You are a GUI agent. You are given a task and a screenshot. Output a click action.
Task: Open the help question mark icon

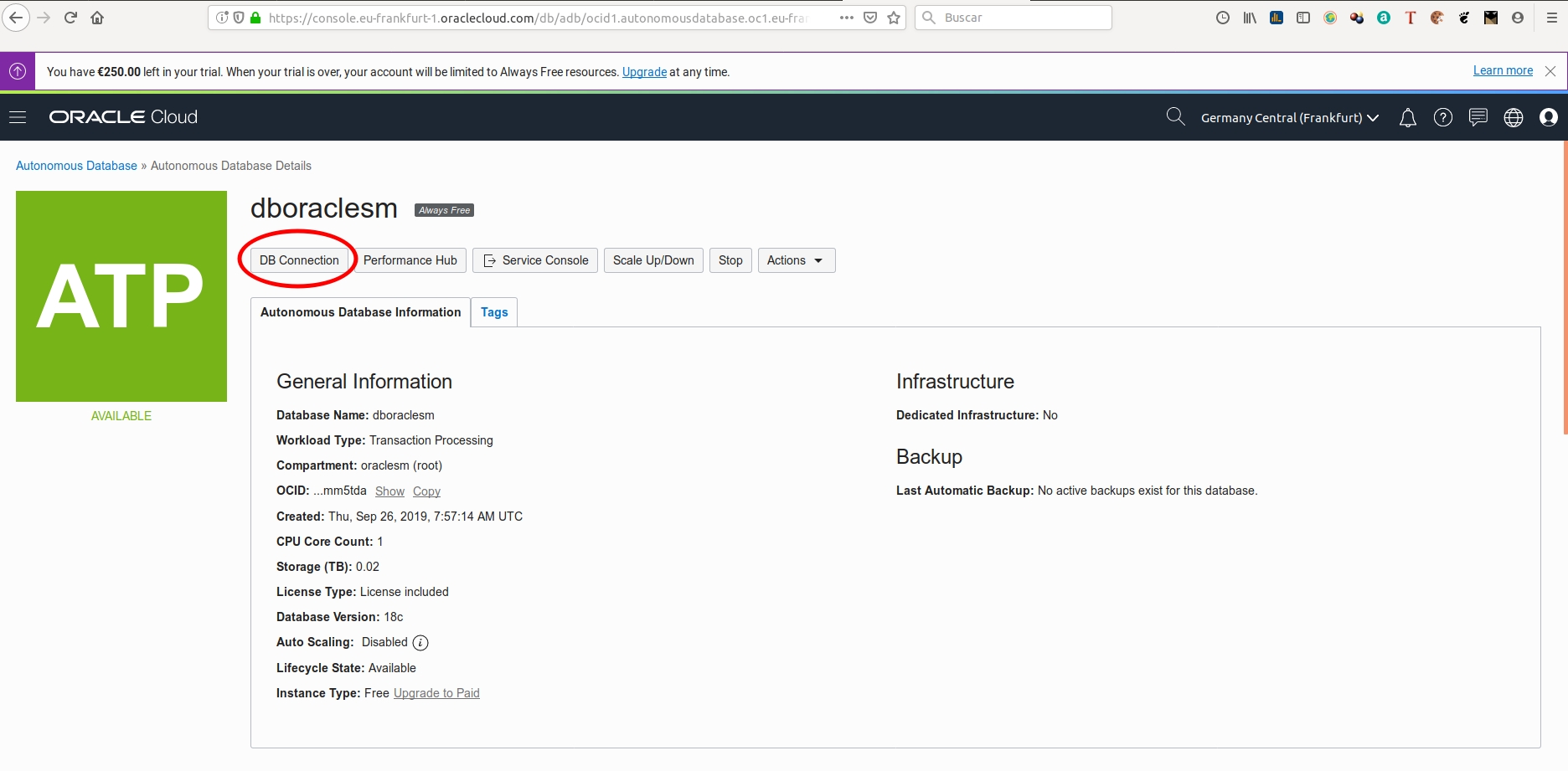(1443, 118)
